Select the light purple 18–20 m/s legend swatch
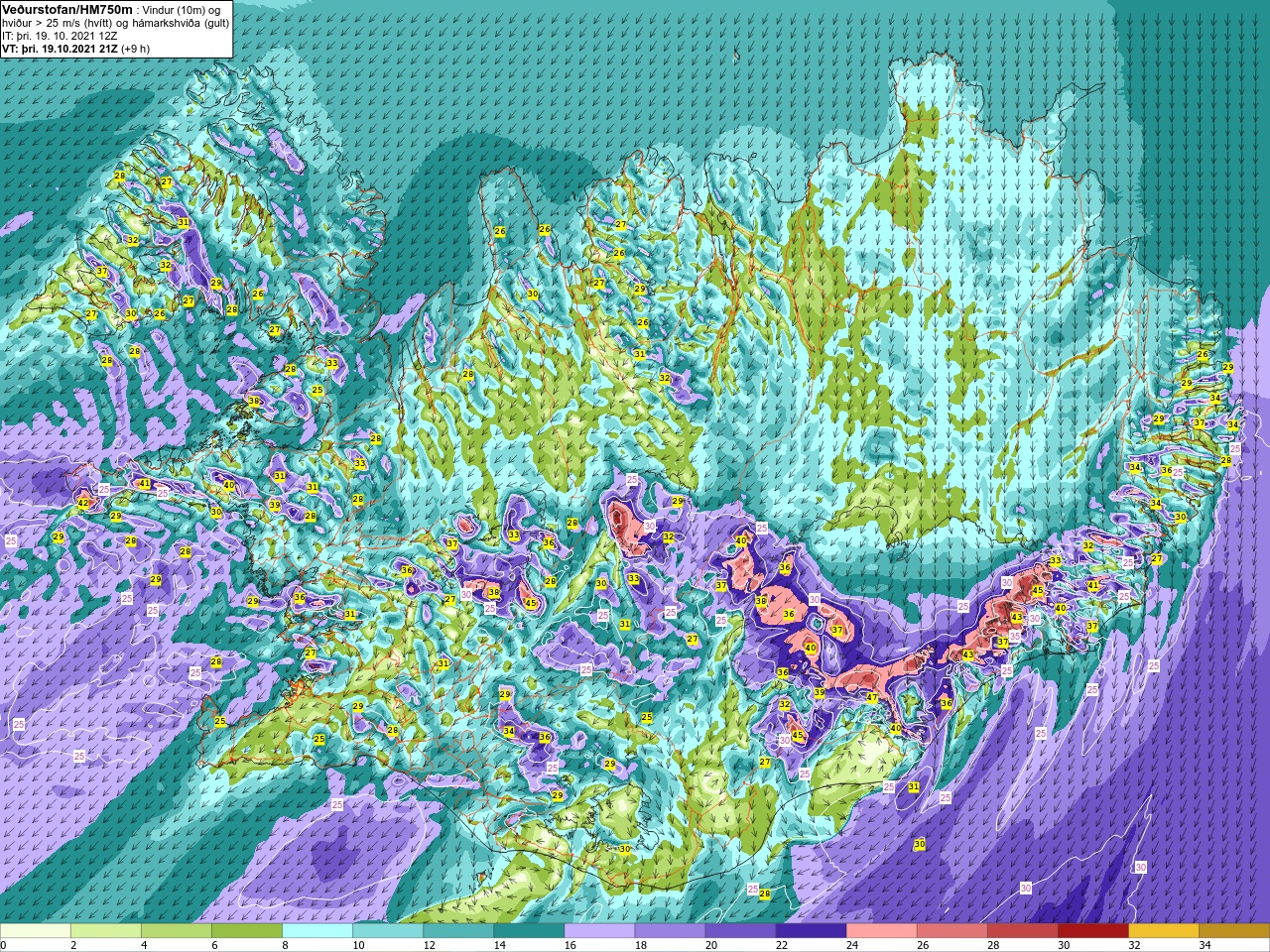This screenshot has height=952, width=1270. click(670, 931)
